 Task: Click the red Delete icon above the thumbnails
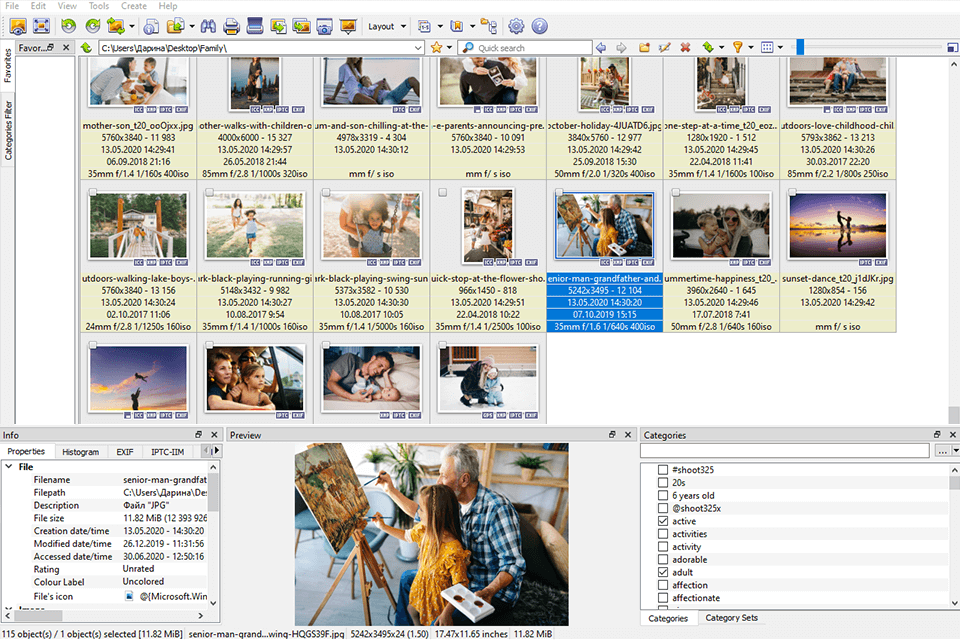click(684, 47)
